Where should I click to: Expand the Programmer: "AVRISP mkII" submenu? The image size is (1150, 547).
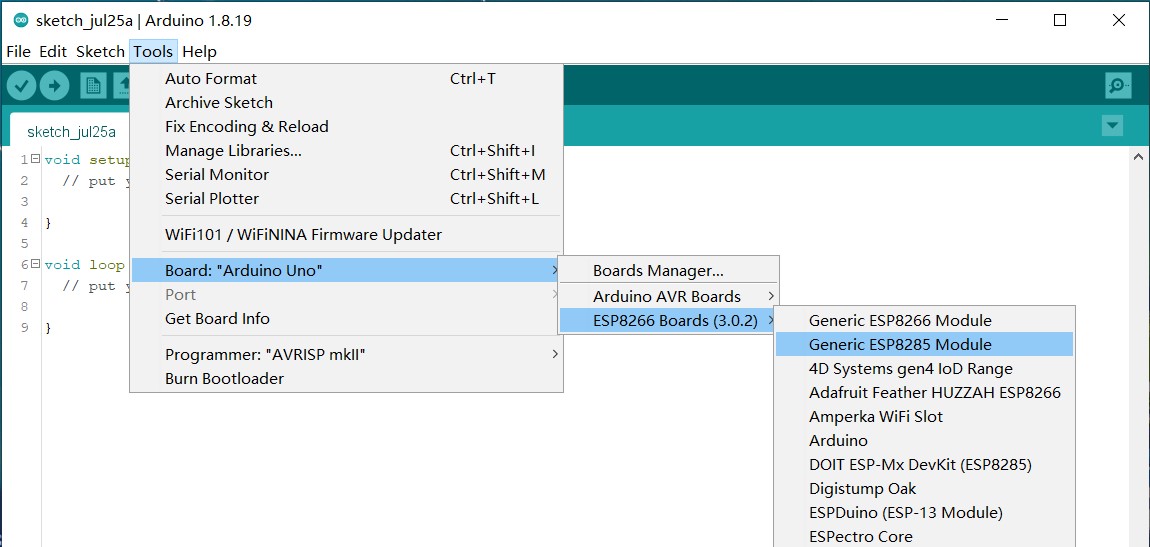pos(346,355)
